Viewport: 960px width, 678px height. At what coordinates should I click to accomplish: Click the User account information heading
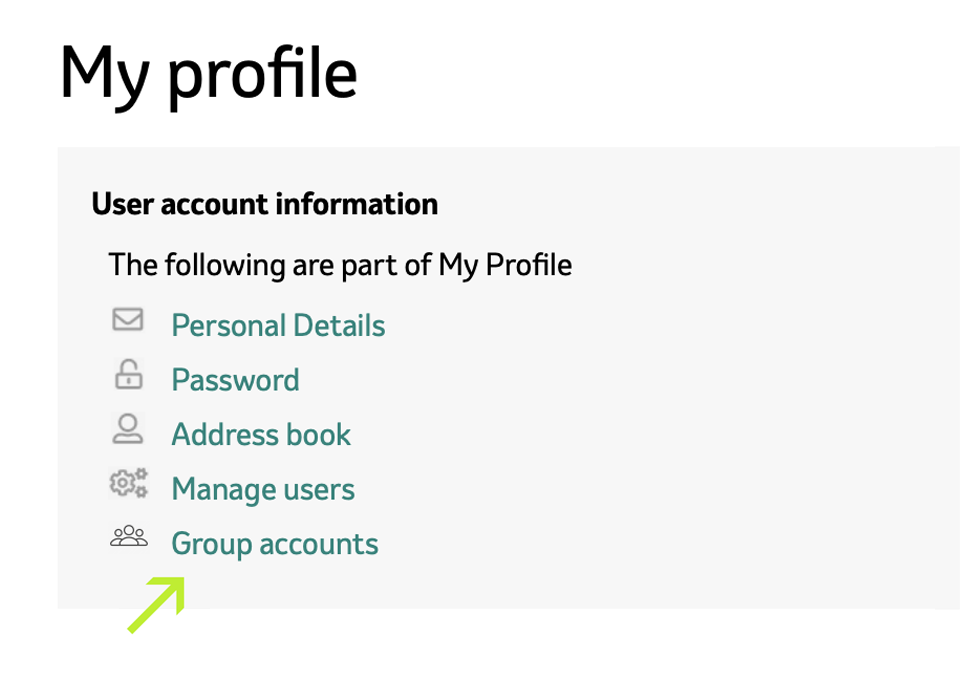coord(264,204)
